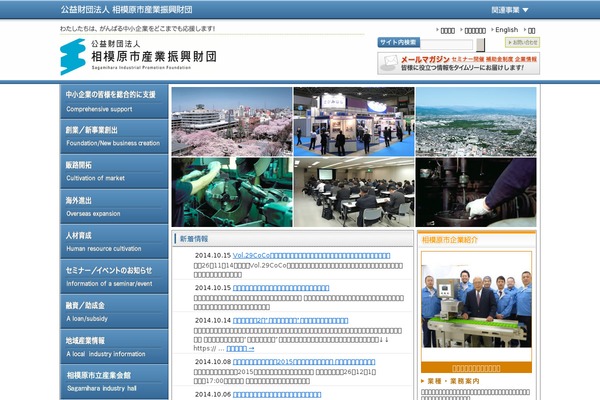Image resolution: width=600 pixels, height=400 pixels.
Task: Open the utility link right of English
Action: coord(532,30)
